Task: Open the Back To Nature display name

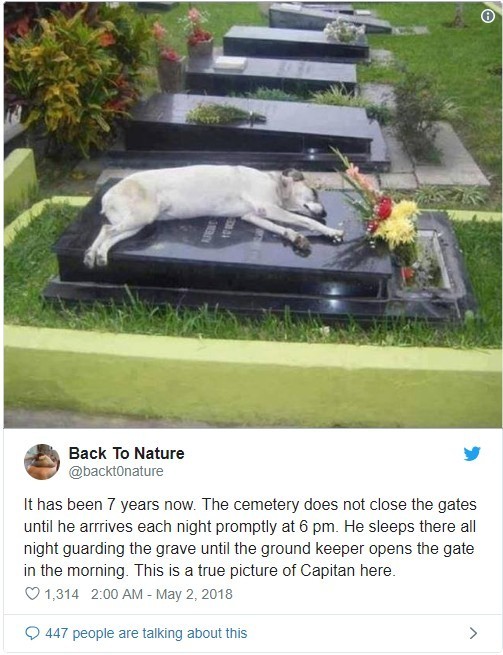Action: 127,453
